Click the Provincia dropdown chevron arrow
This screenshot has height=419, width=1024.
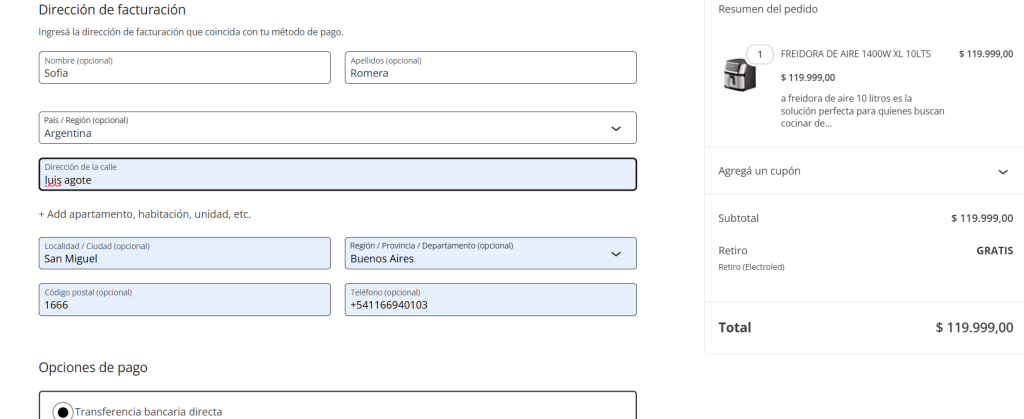(x=616, y=254)
